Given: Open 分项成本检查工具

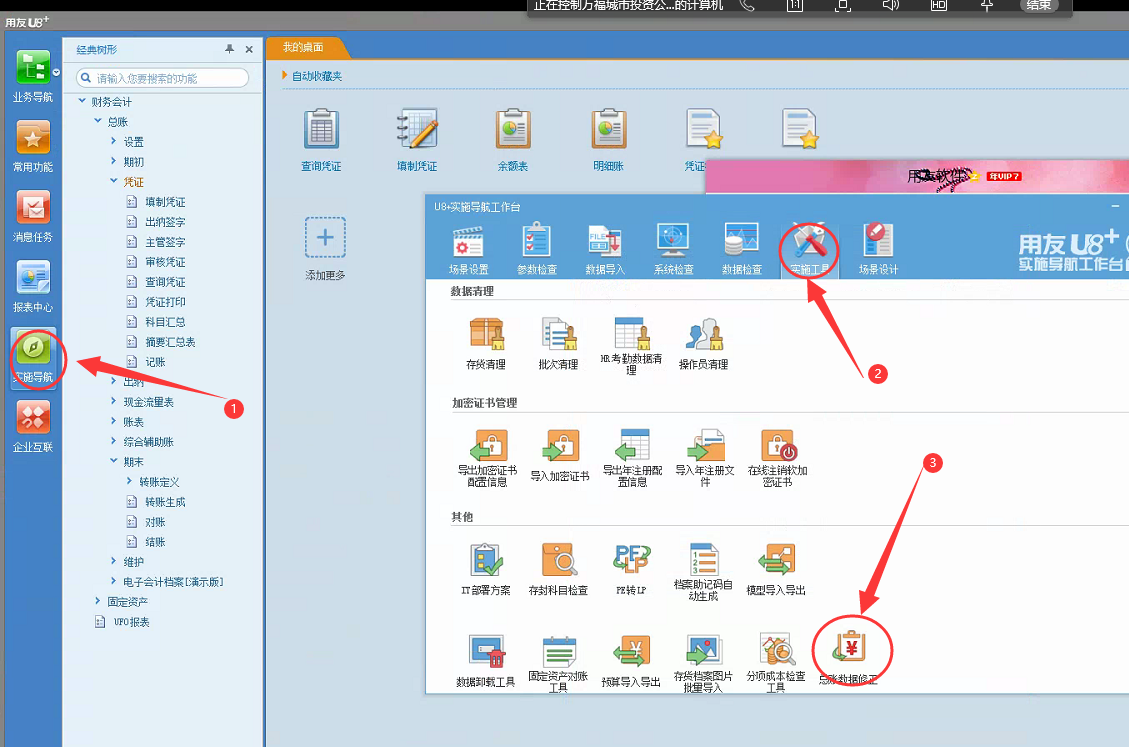Looking at the screenshot, I should click(776, 664).
